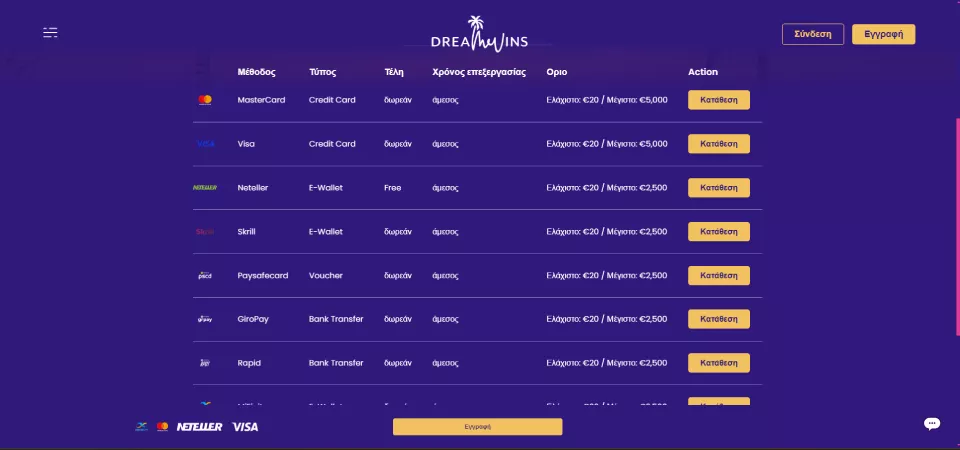This screenshot has height=450, width=960.
Task: Click Κατάθεση for Rapid
Action: pyautogui.click(x=719, y=363)
